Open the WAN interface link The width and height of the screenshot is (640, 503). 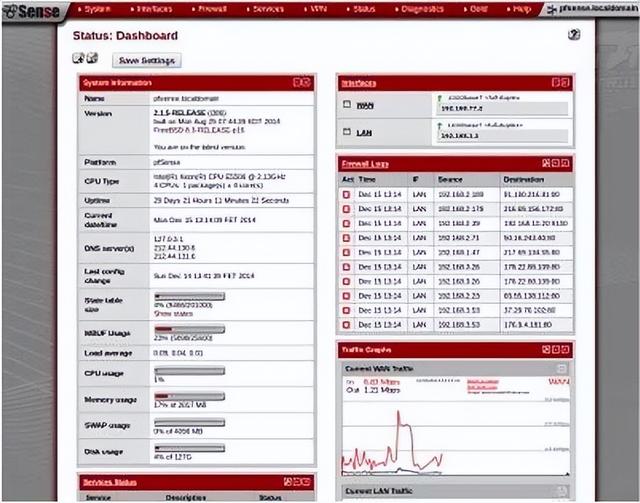[364, 104]
